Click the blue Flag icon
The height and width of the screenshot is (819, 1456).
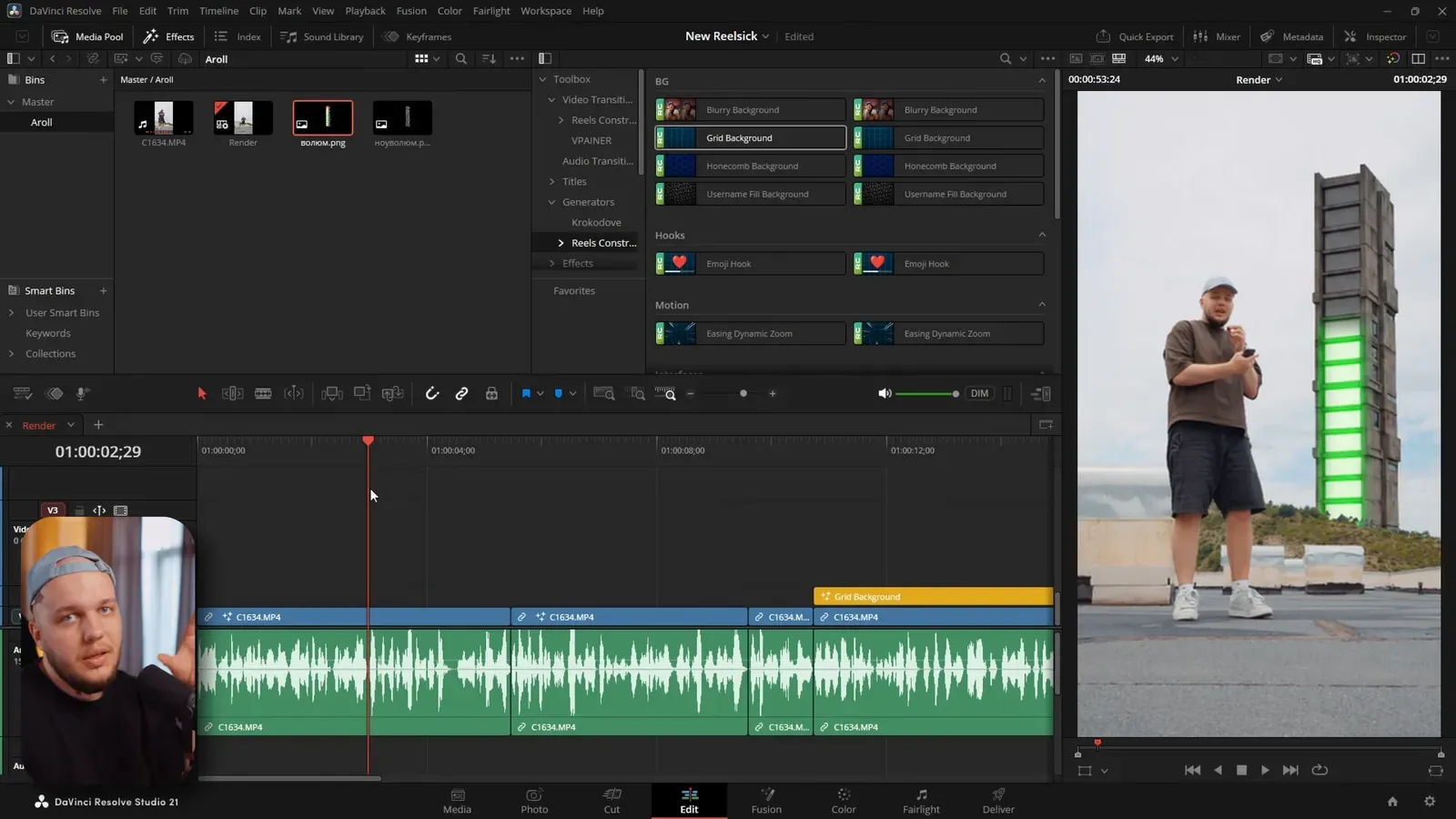(526, 393)
